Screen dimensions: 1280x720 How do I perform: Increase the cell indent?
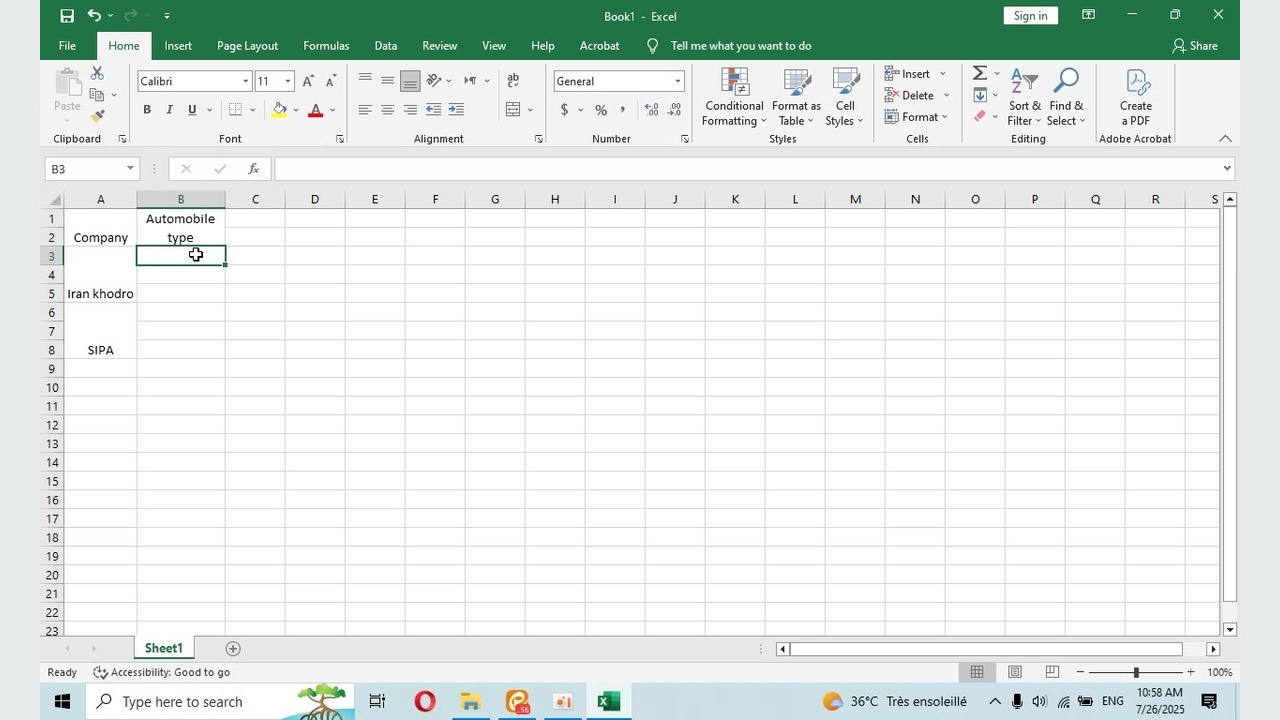[x=456, y=110]
